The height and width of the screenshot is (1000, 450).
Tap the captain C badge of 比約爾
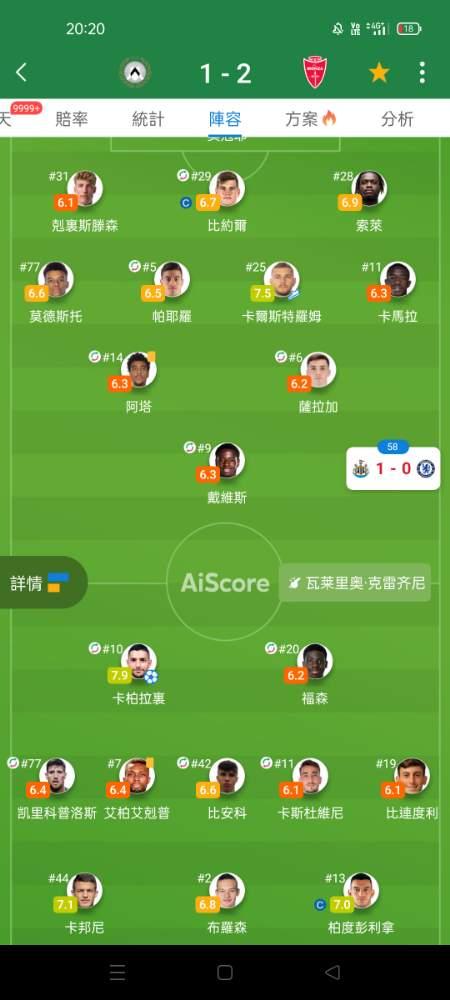coord(186,203)
